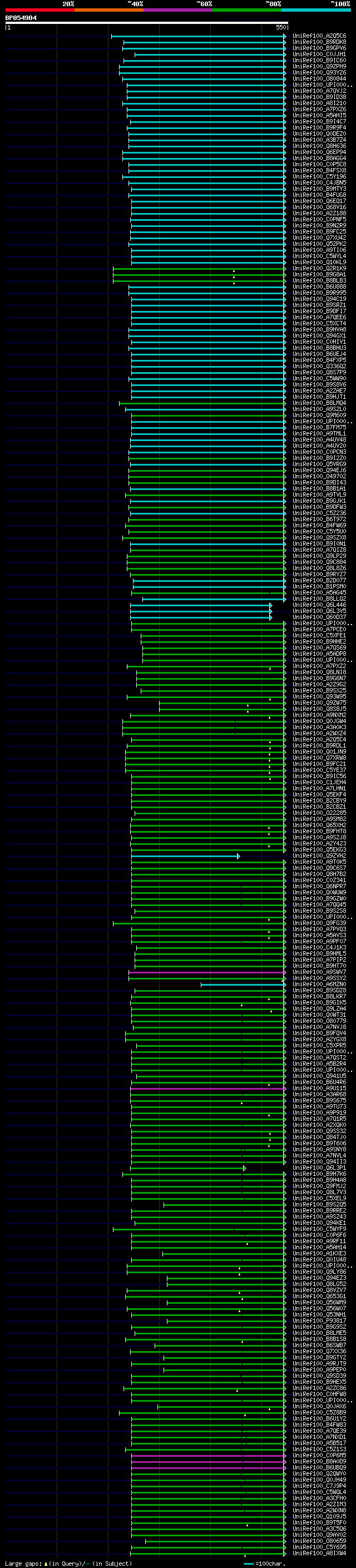Click UniRef100_Q8H636 label
The image size is (356, 1568).
pyautogui.click(x=319, y=146)
